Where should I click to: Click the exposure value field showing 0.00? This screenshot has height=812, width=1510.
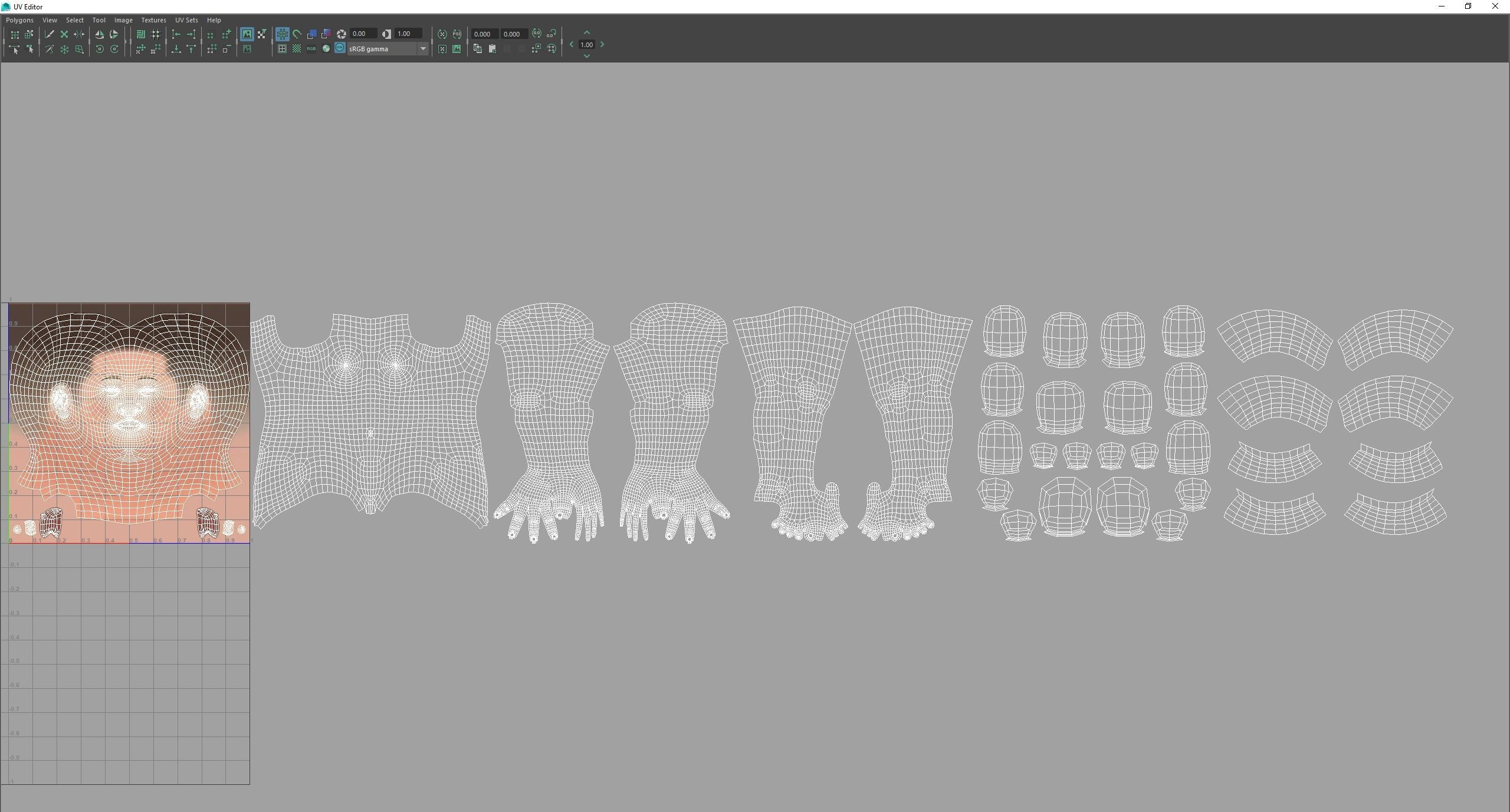[362, 34]
